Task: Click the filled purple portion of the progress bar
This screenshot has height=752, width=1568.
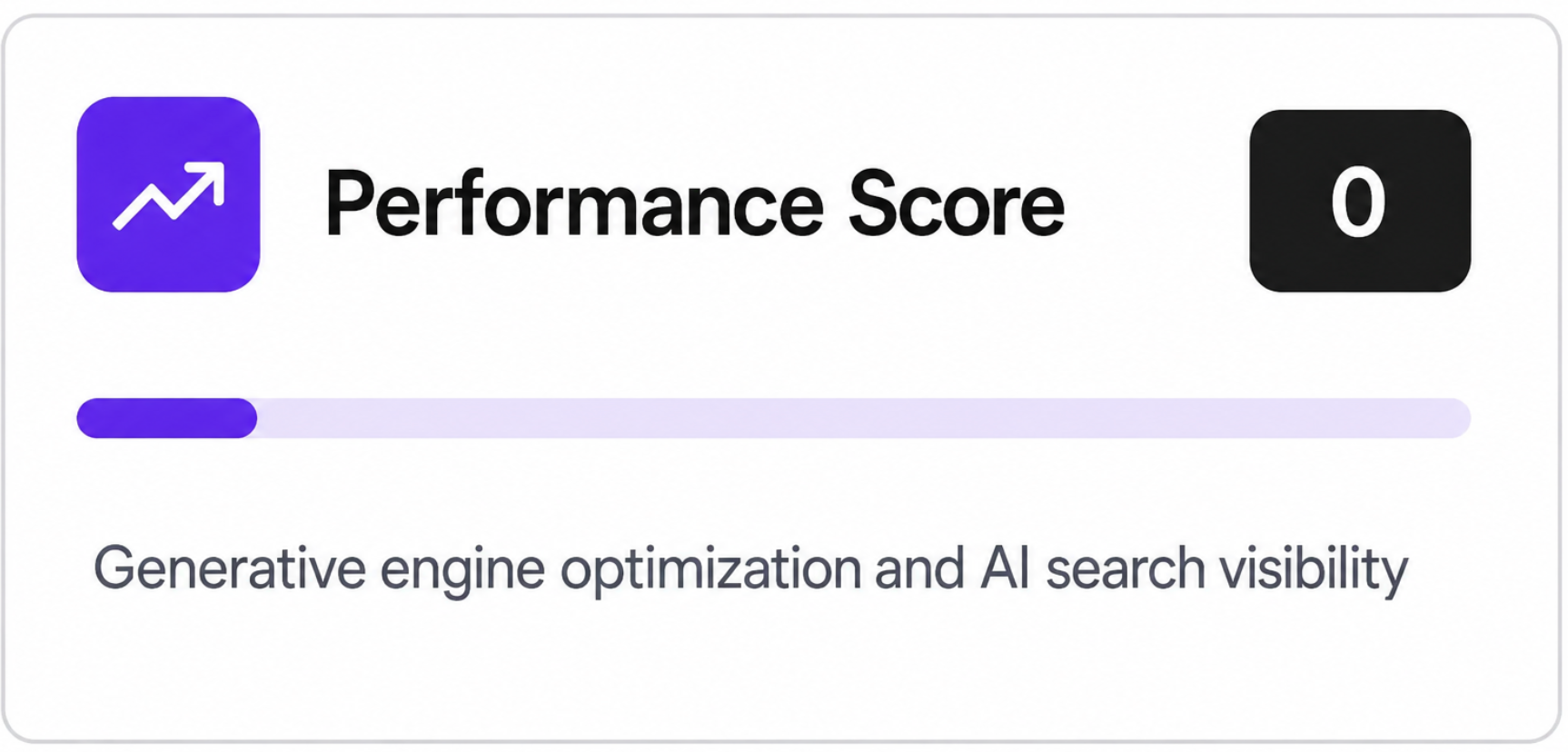Action: 167,418
